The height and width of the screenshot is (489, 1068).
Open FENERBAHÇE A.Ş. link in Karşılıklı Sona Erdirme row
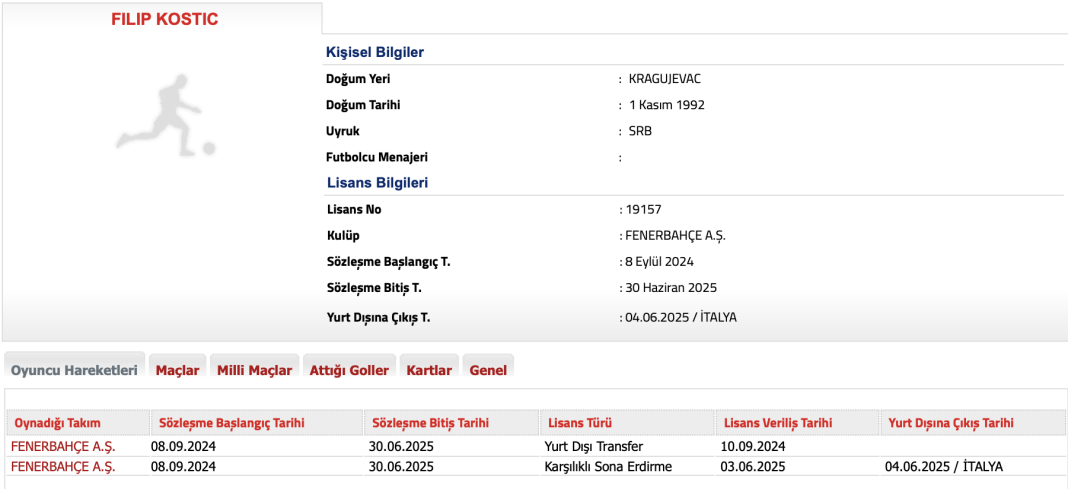[x=63, y=467]
